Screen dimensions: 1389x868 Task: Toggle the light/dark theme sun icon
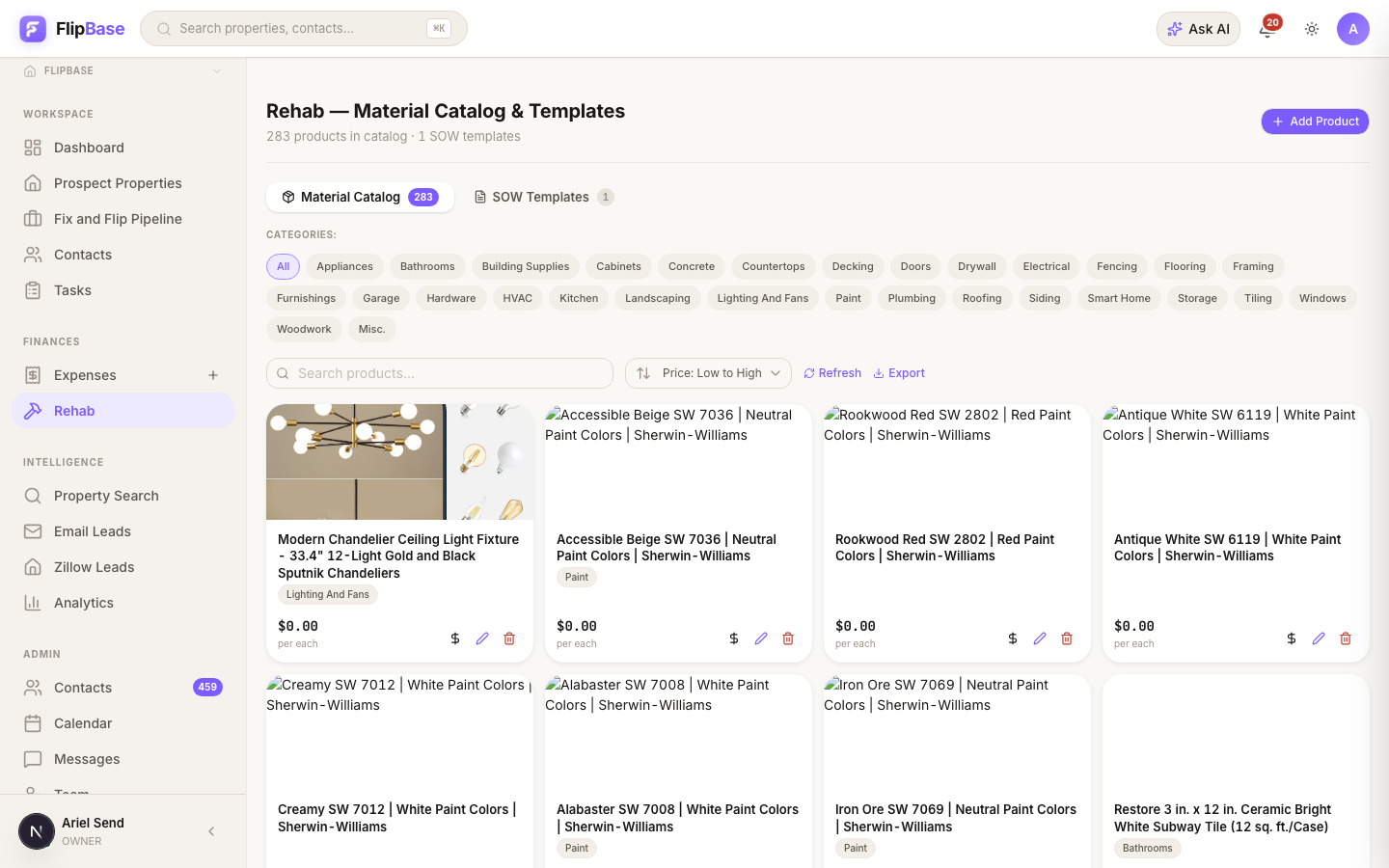tap(1312, 29)
